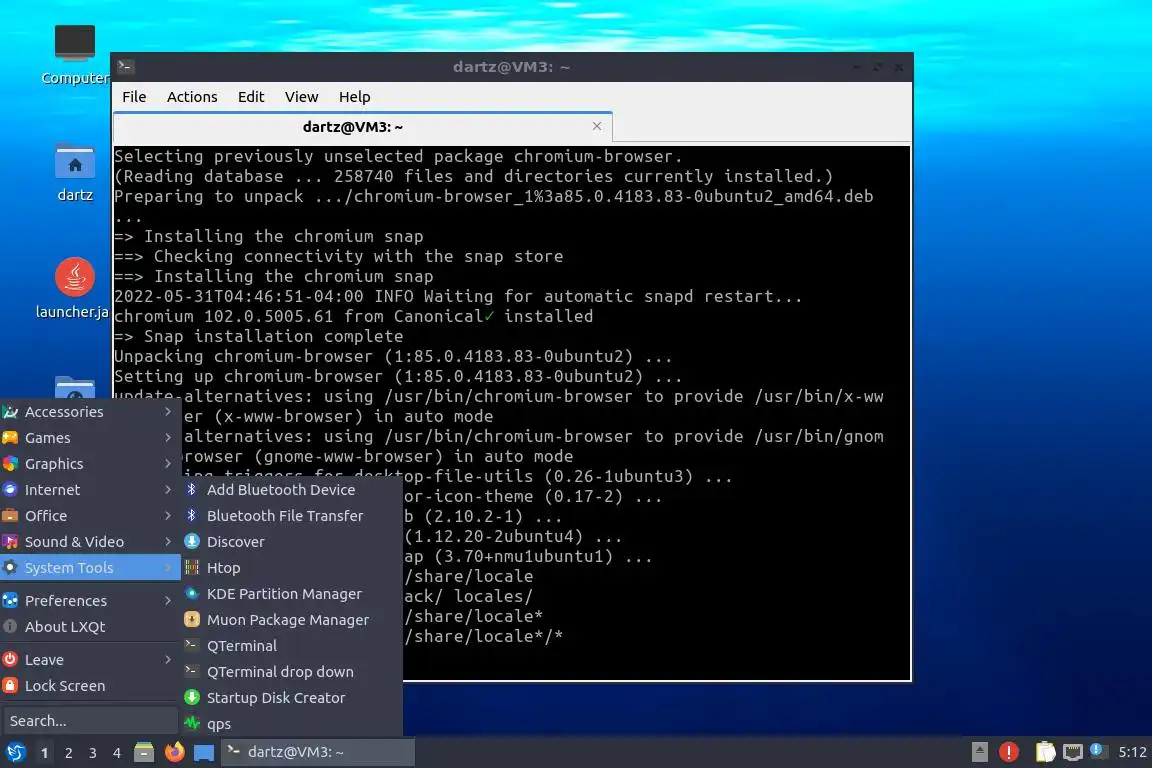Open the file manager from taskbar

tap(144, 752)
